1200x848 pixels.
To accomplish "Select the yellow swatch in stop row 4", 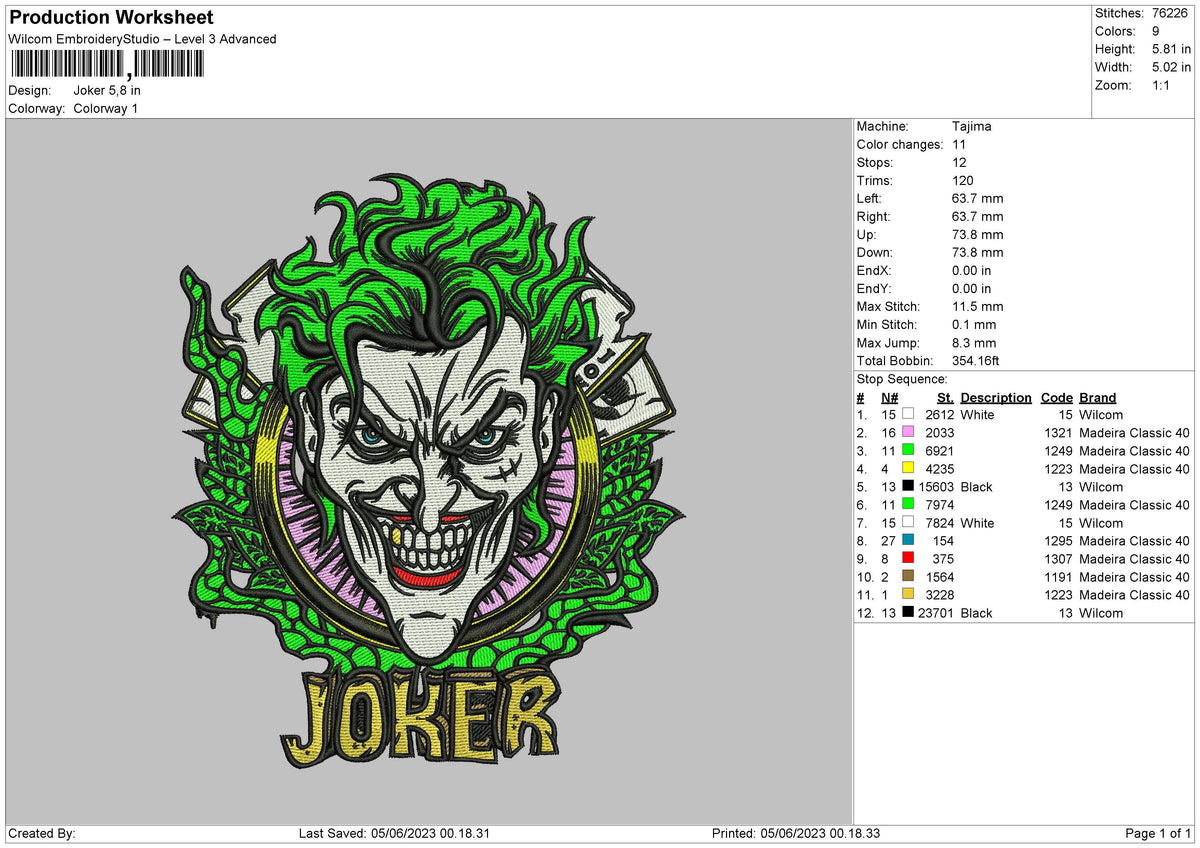I will pyautogui.click(x=908, y=468).
